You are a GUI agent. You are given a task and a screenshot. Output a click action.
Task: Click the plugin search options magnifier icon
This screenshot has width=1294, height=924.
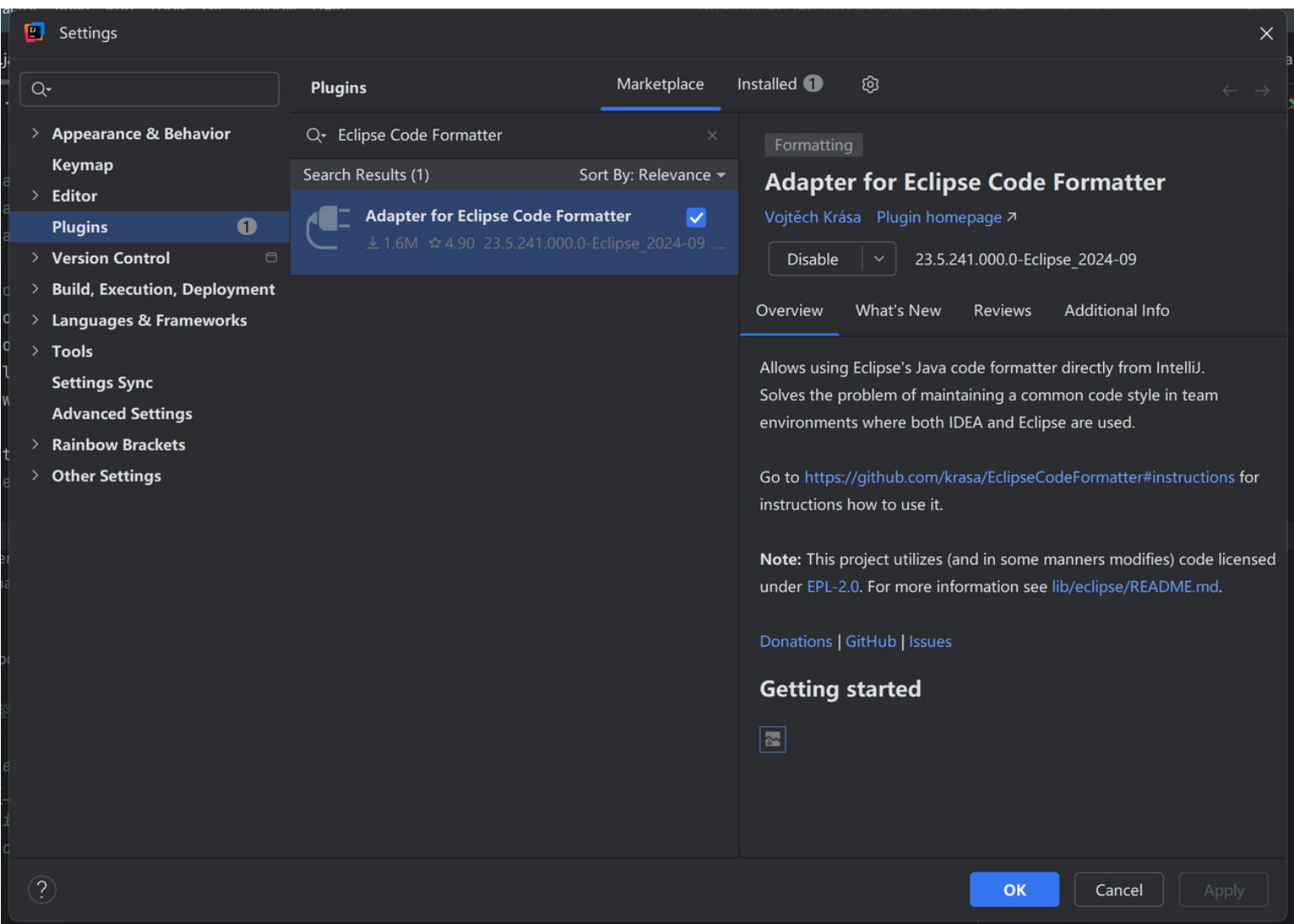[x=316, y=135]
